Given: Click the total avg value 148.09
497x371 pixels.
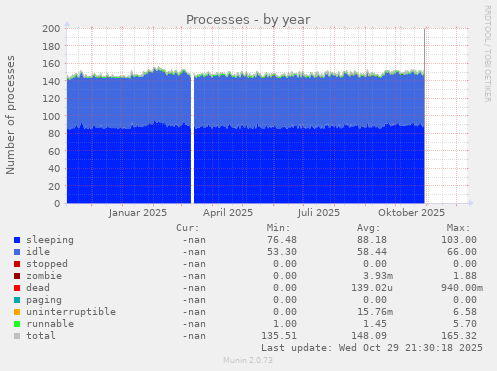Looking at the screenshot, I should pos(369,336).
